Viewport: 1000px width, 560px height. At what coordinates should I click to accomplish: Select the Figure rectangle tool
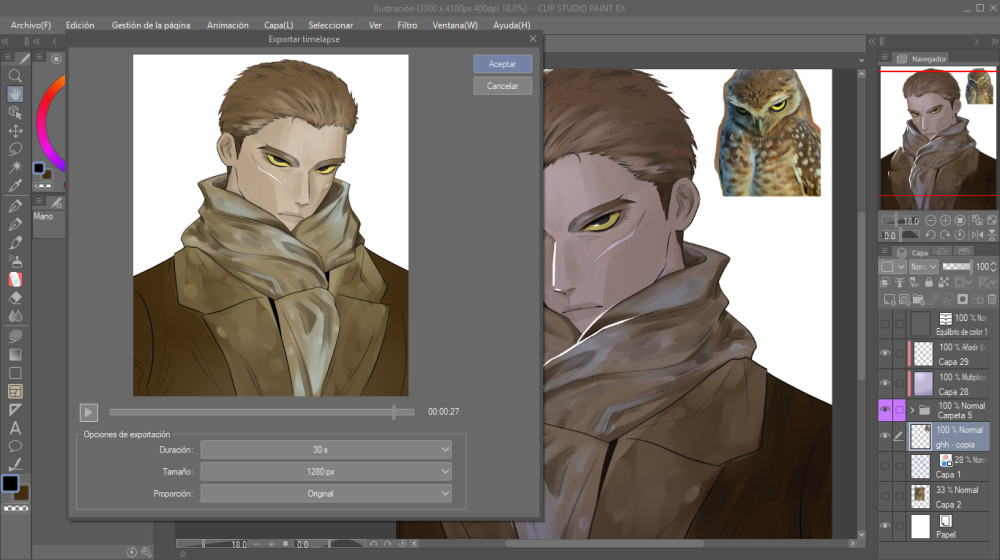(x=15, y=373)
